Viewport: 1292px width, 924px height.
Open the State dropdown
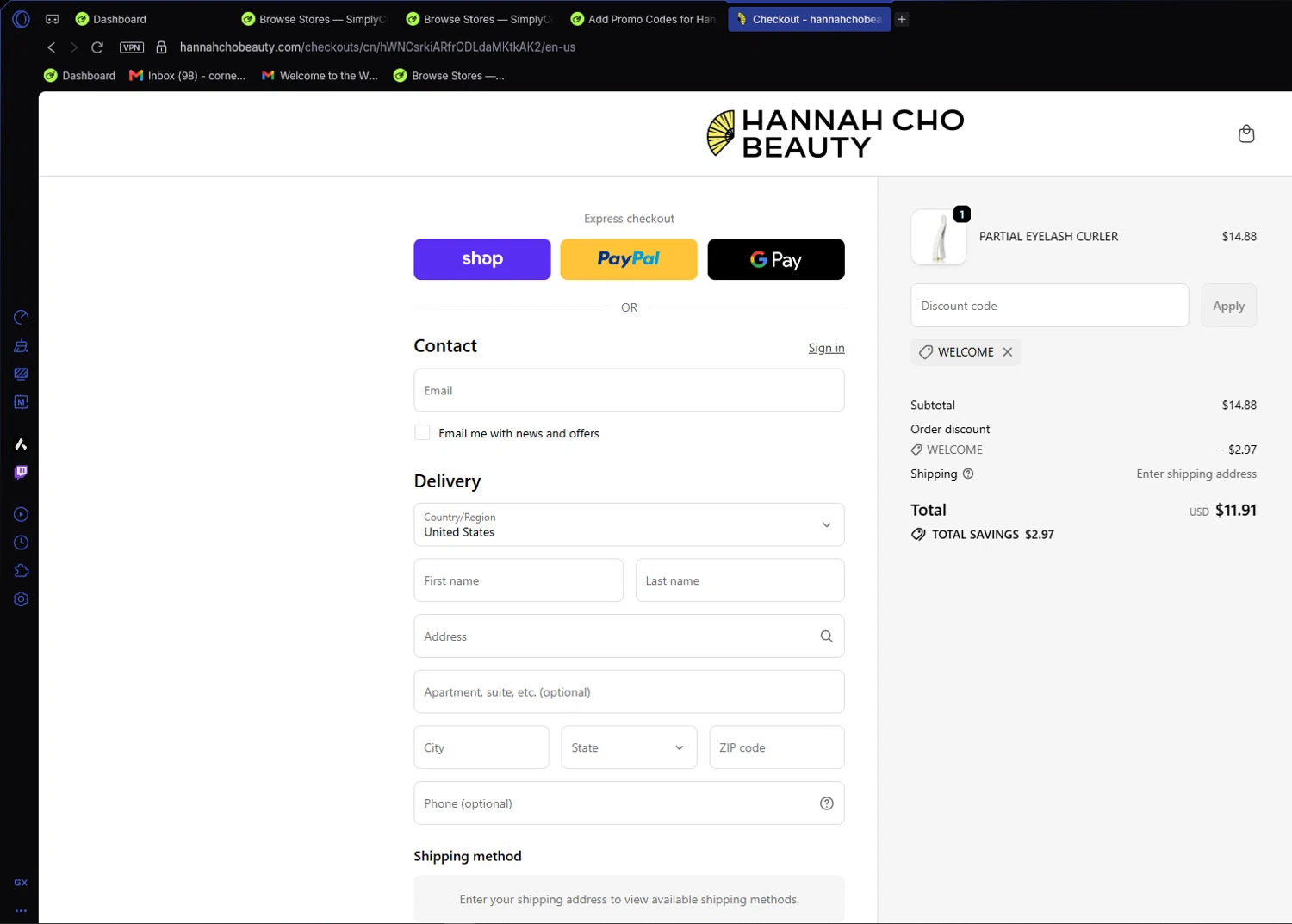tap(629, 747)
